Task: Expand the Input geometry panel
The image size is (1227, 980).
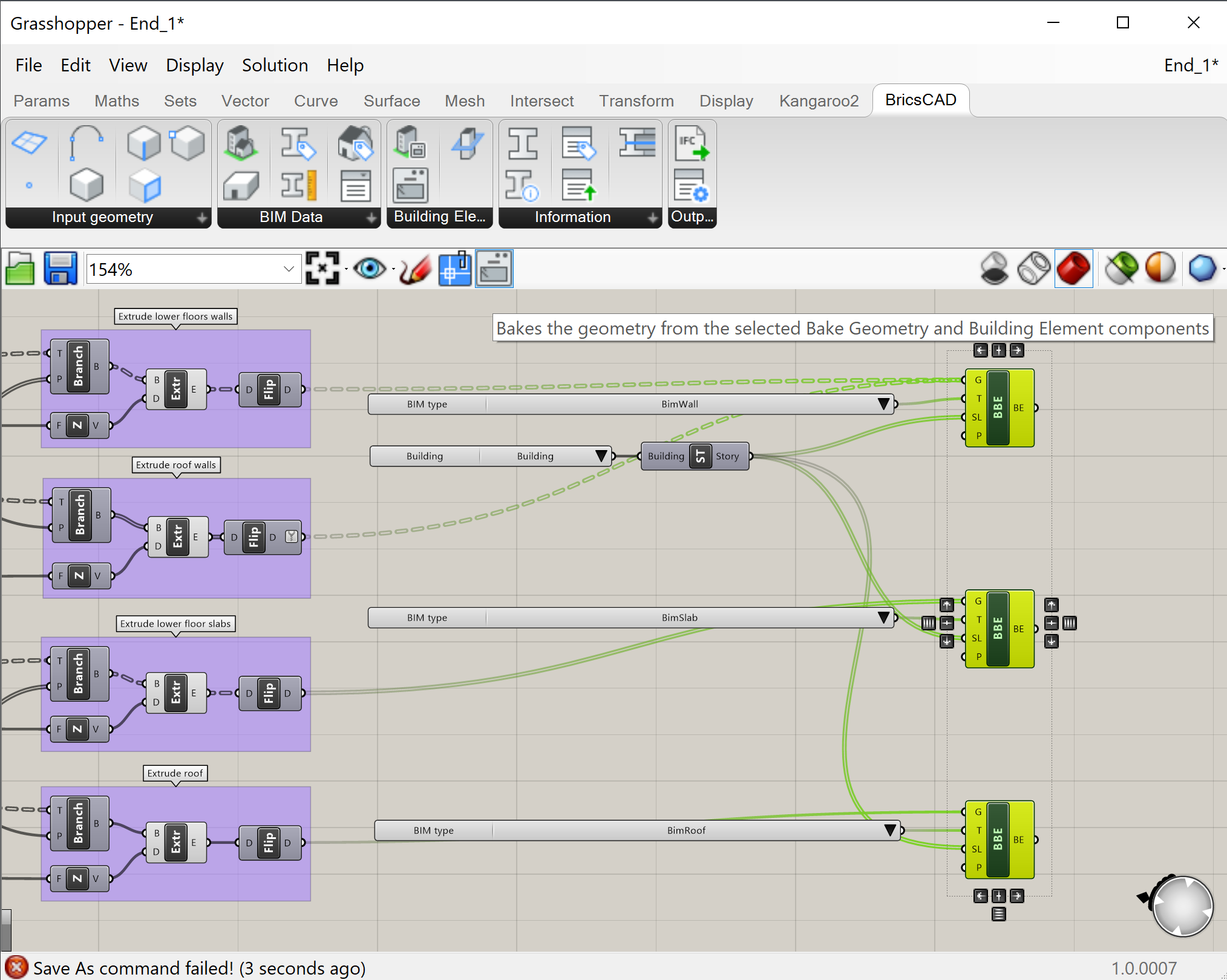Action: (x=201, y=218)
